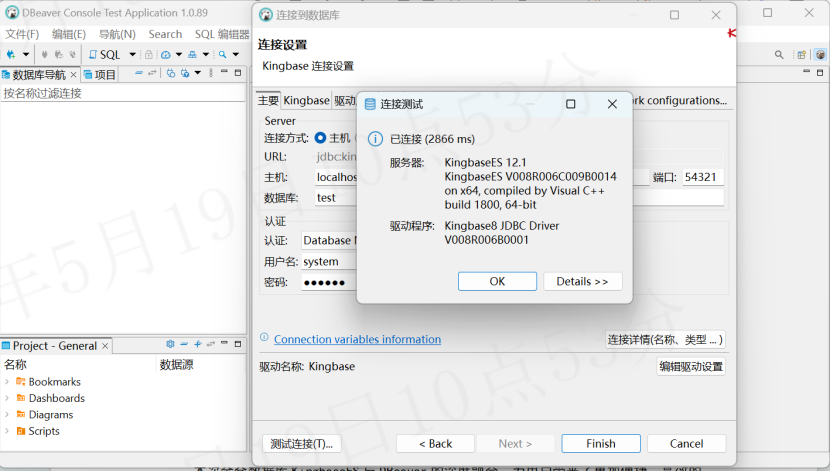Open Connection variables information link

(x=357, y=340)
